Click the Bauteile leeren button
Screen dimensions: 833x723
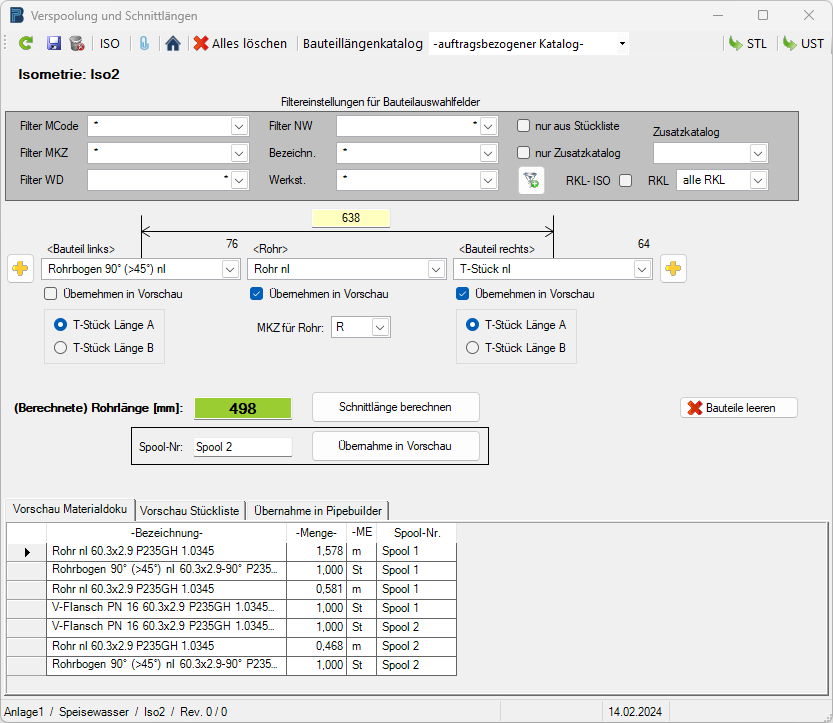coord(739,408)
